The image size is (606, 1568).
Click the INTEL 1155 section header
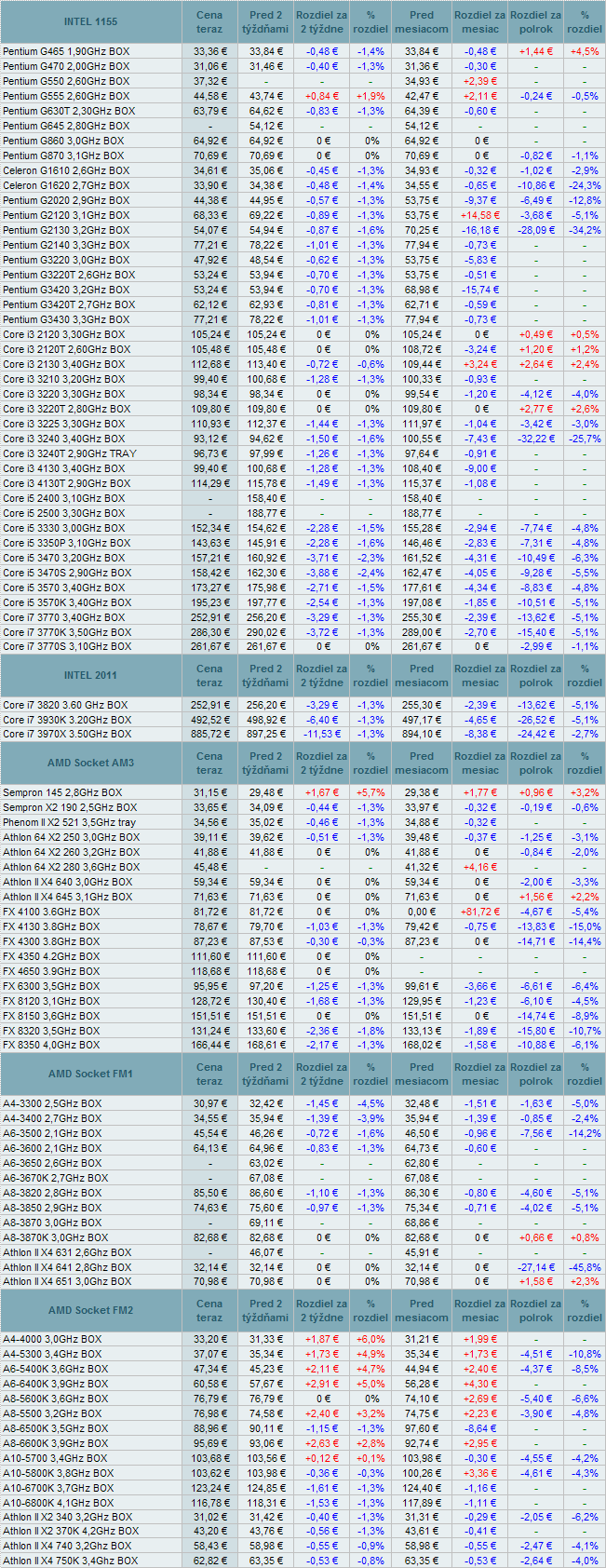(x=91, y=22)
